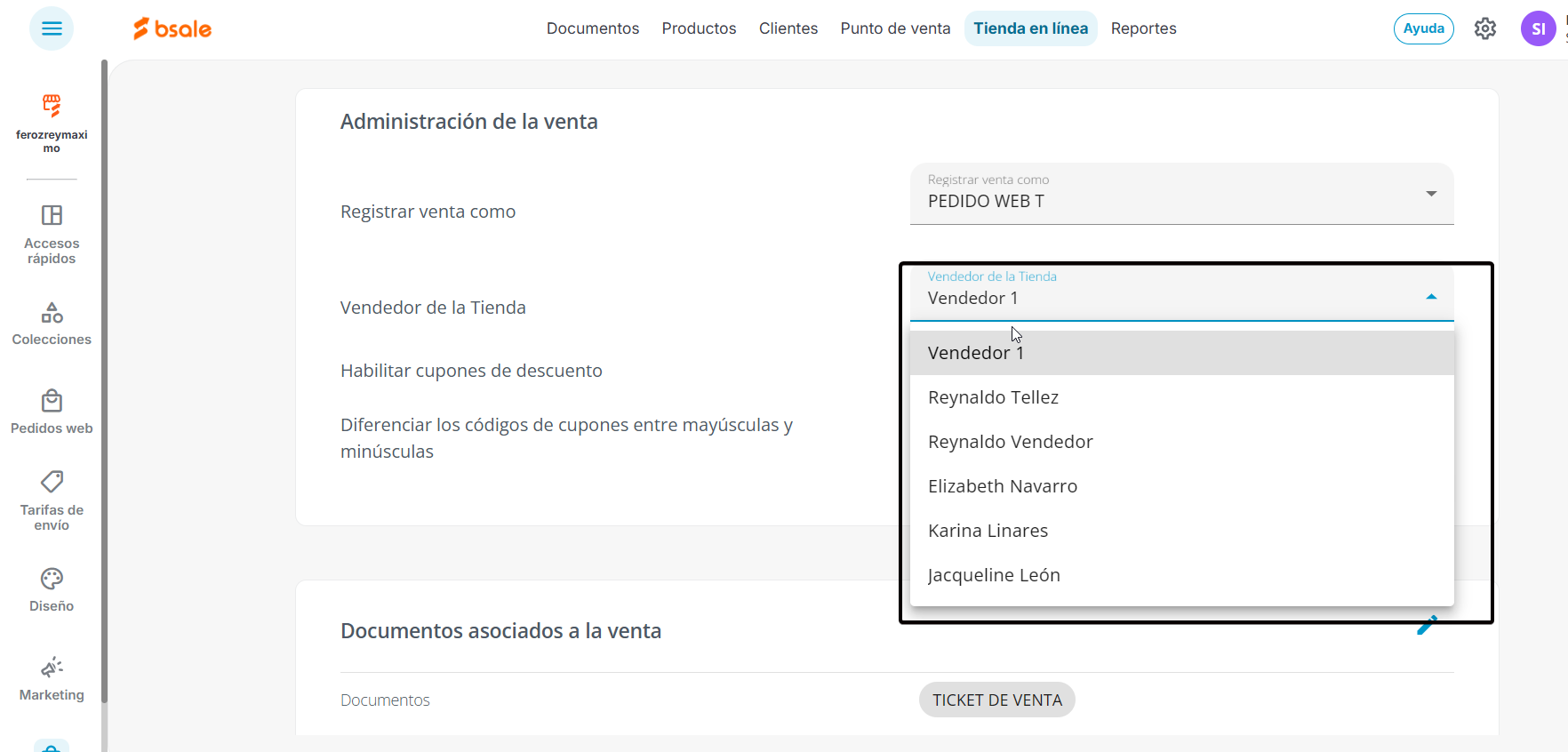Click 'Vendedor de la Tienda' row label
Image resolution: width=1568 pixels, height=752 pixels.
(433, 308)
